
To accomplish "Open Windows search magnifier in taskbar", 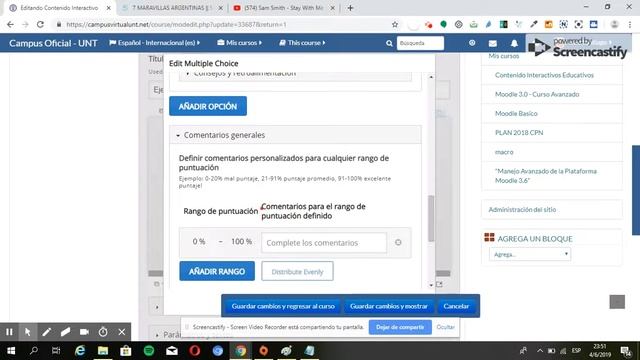I will click(34, 351).
